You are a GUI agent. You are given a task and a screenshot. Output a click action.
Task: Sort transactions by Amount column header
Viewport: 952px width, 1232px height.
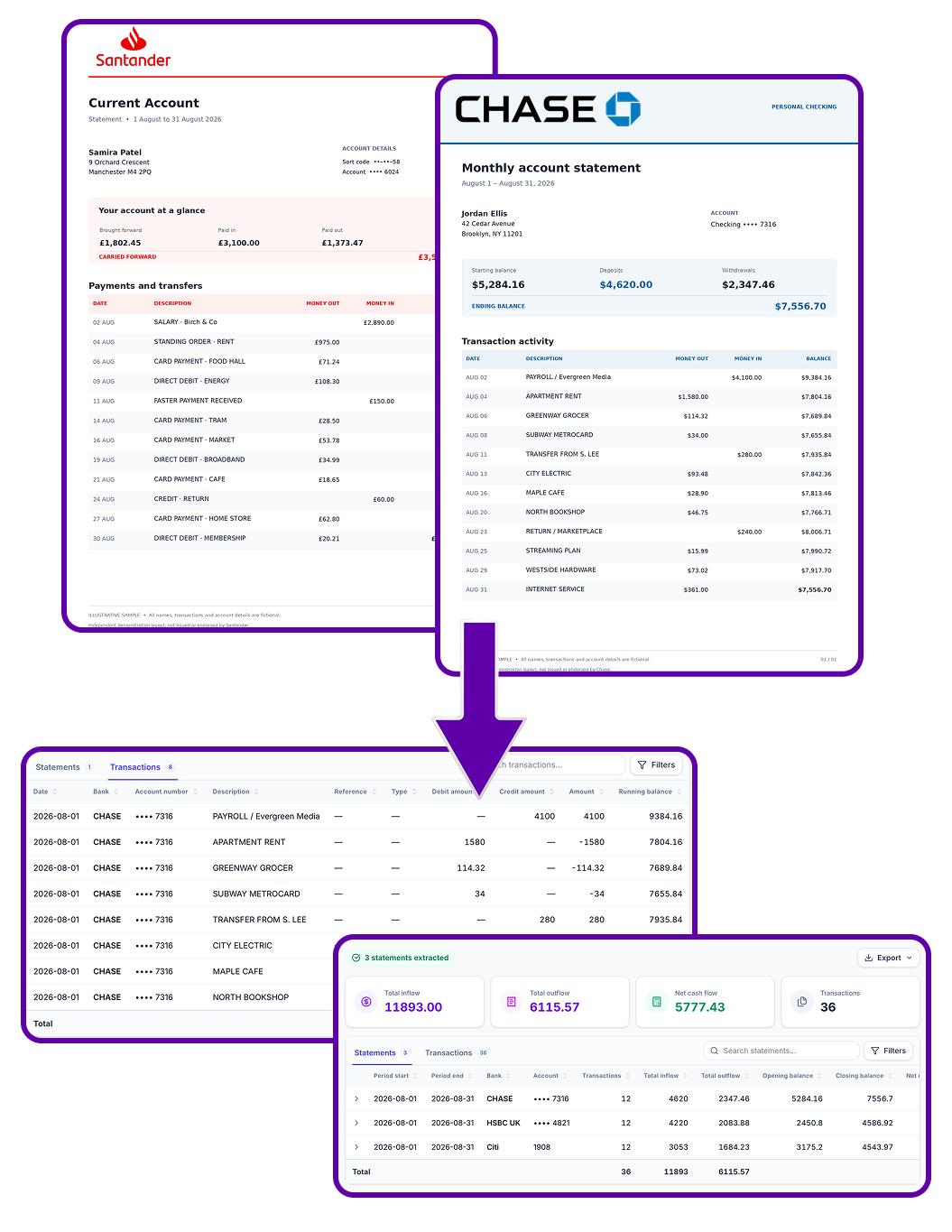coord(586,792)
